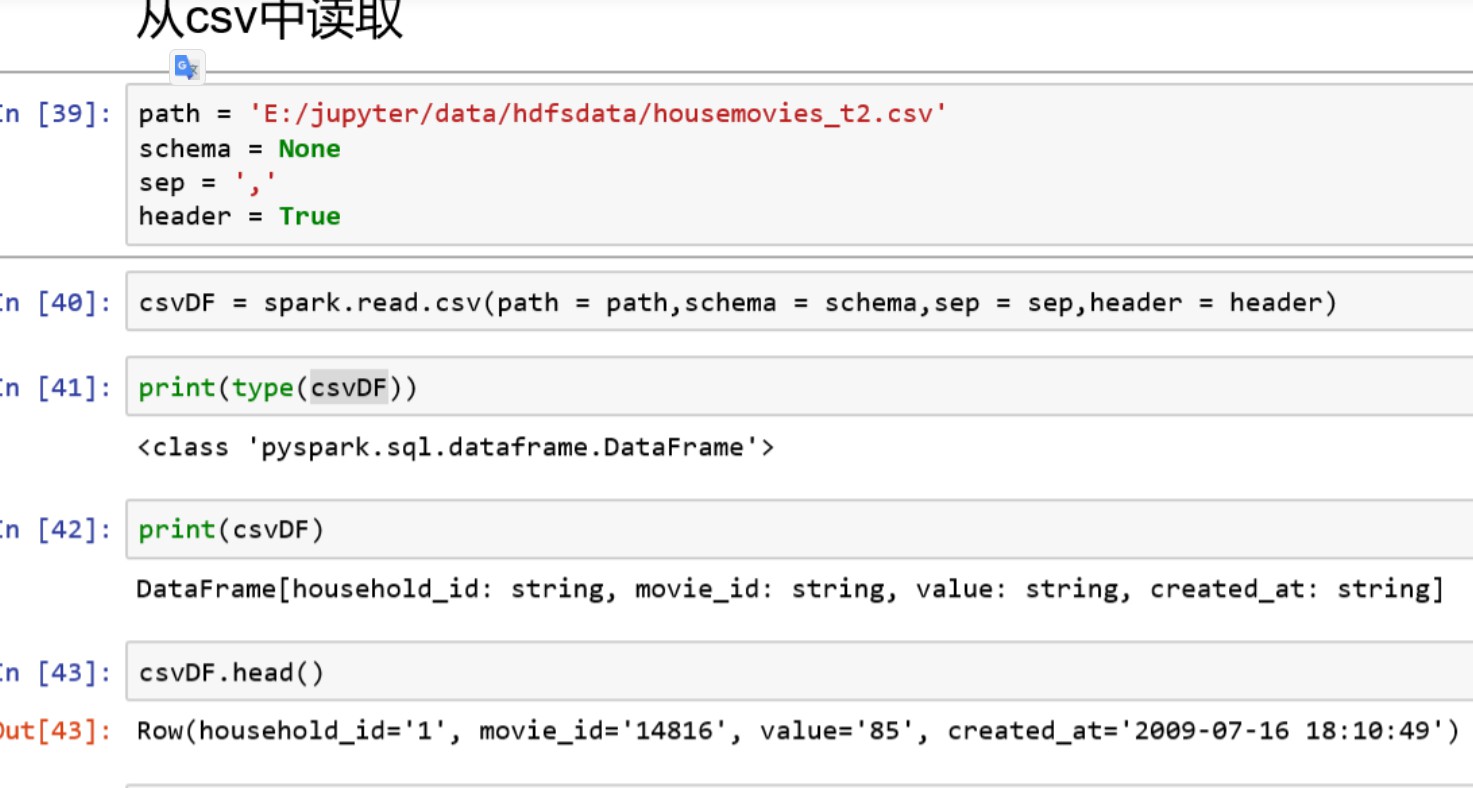Click the DataFrame schema output text

tap(790, 590)
